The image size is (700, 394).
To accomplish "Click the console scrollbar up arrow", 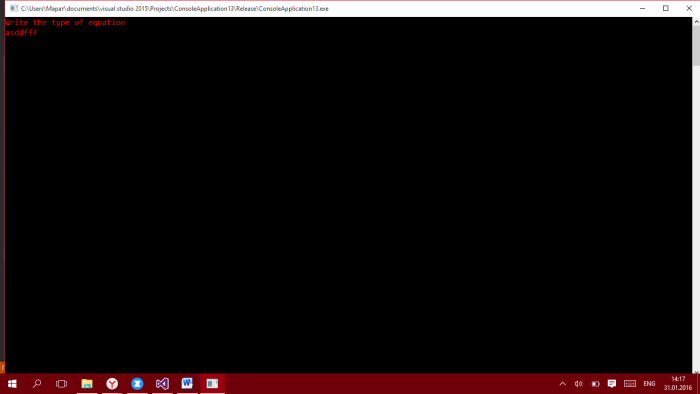I will click(x=696, y=21).
